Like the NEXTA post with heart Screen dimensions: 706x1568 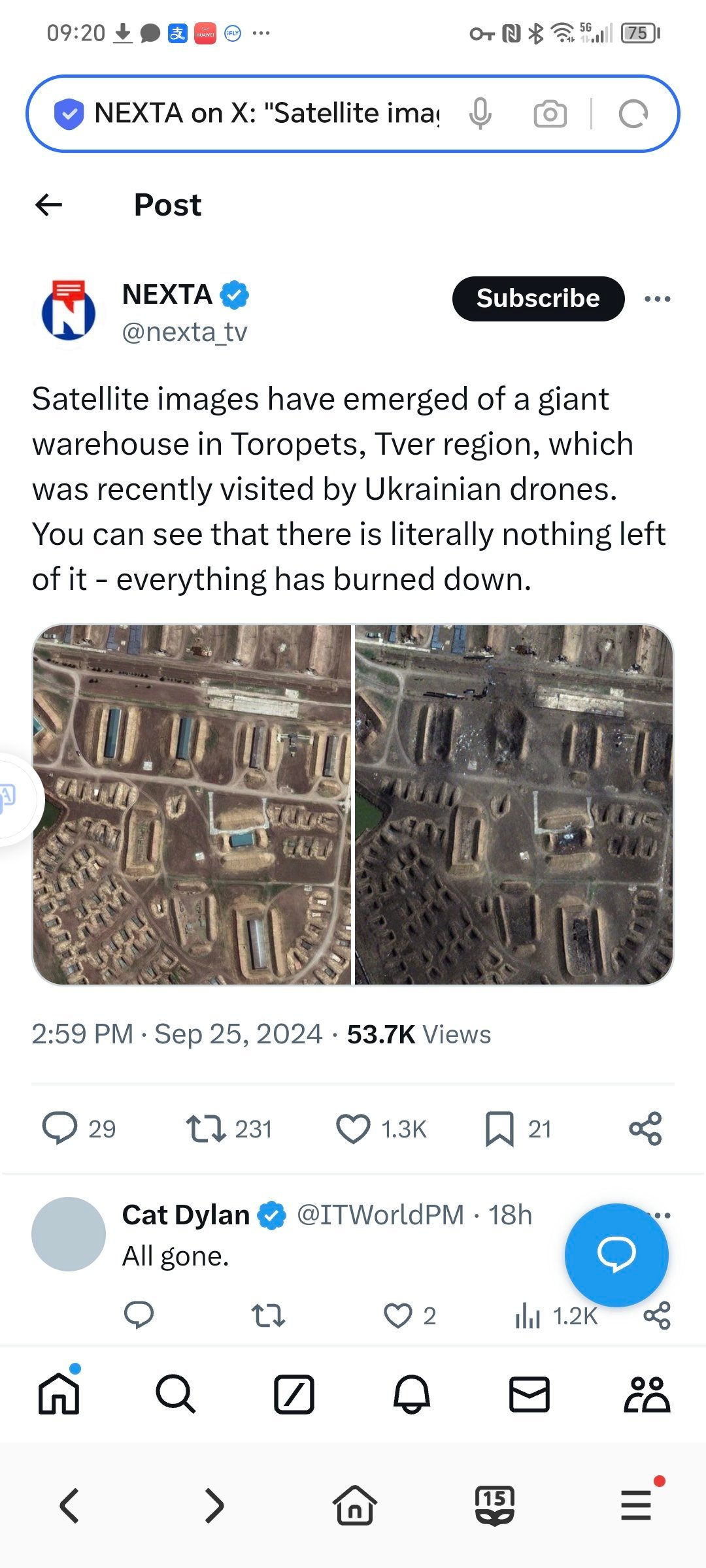[353, 1129]
